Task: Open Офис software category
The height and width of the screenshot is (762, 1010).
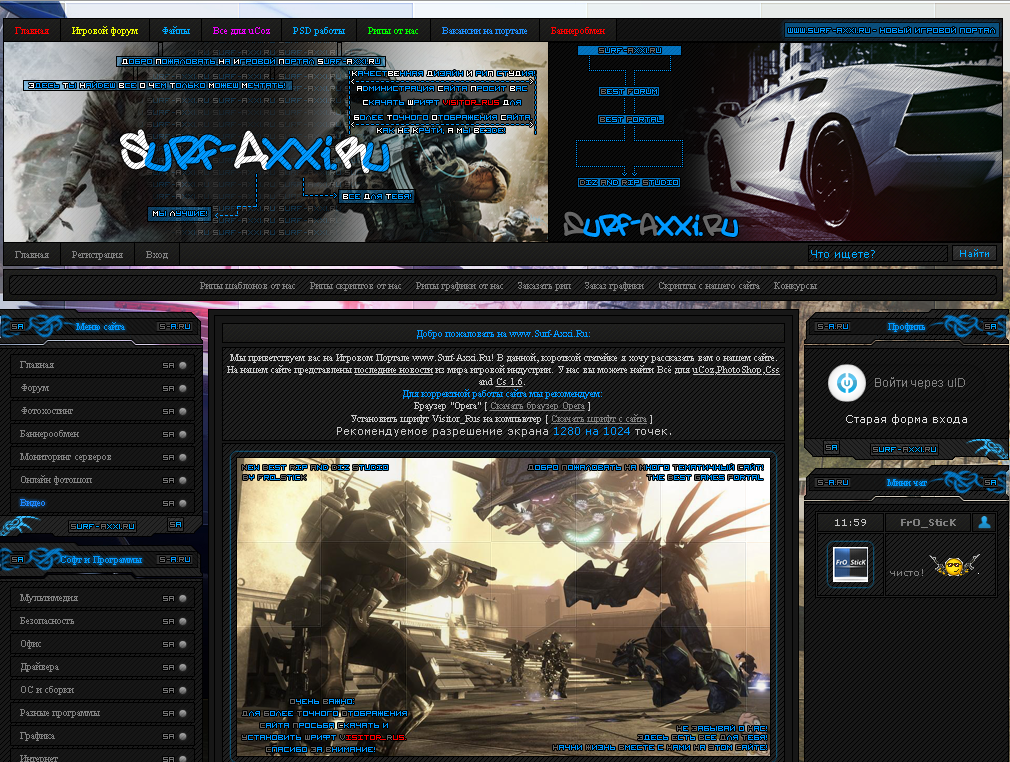Action: (x=103, y=644)
